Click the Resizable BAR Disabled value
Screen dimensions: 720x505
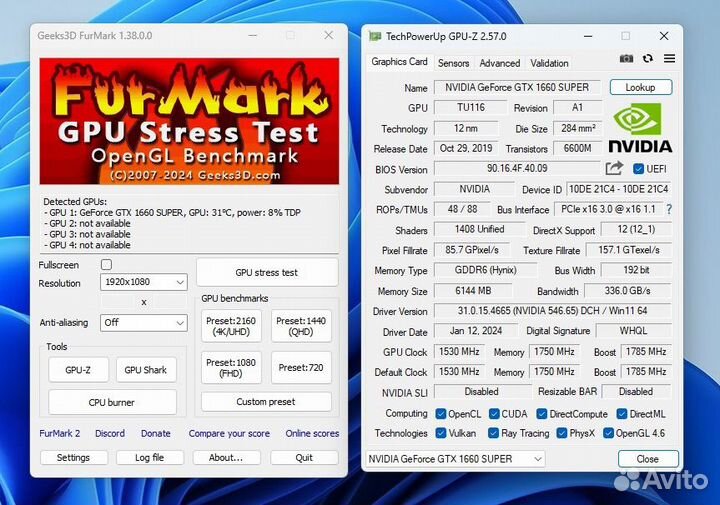(636, 392)
